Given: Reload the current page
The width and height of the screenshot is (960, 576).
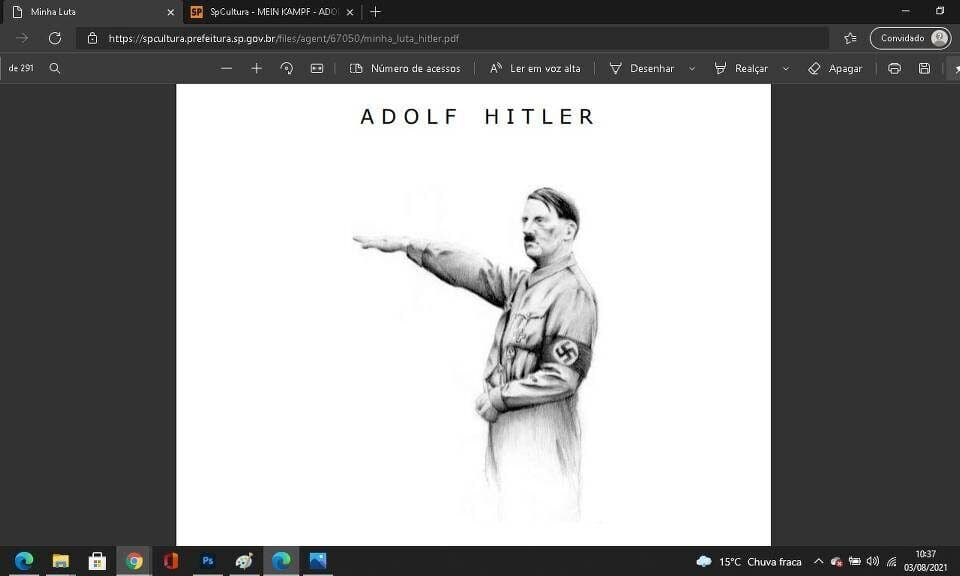Looking at the screenshot, I should [x=54, y=38].
